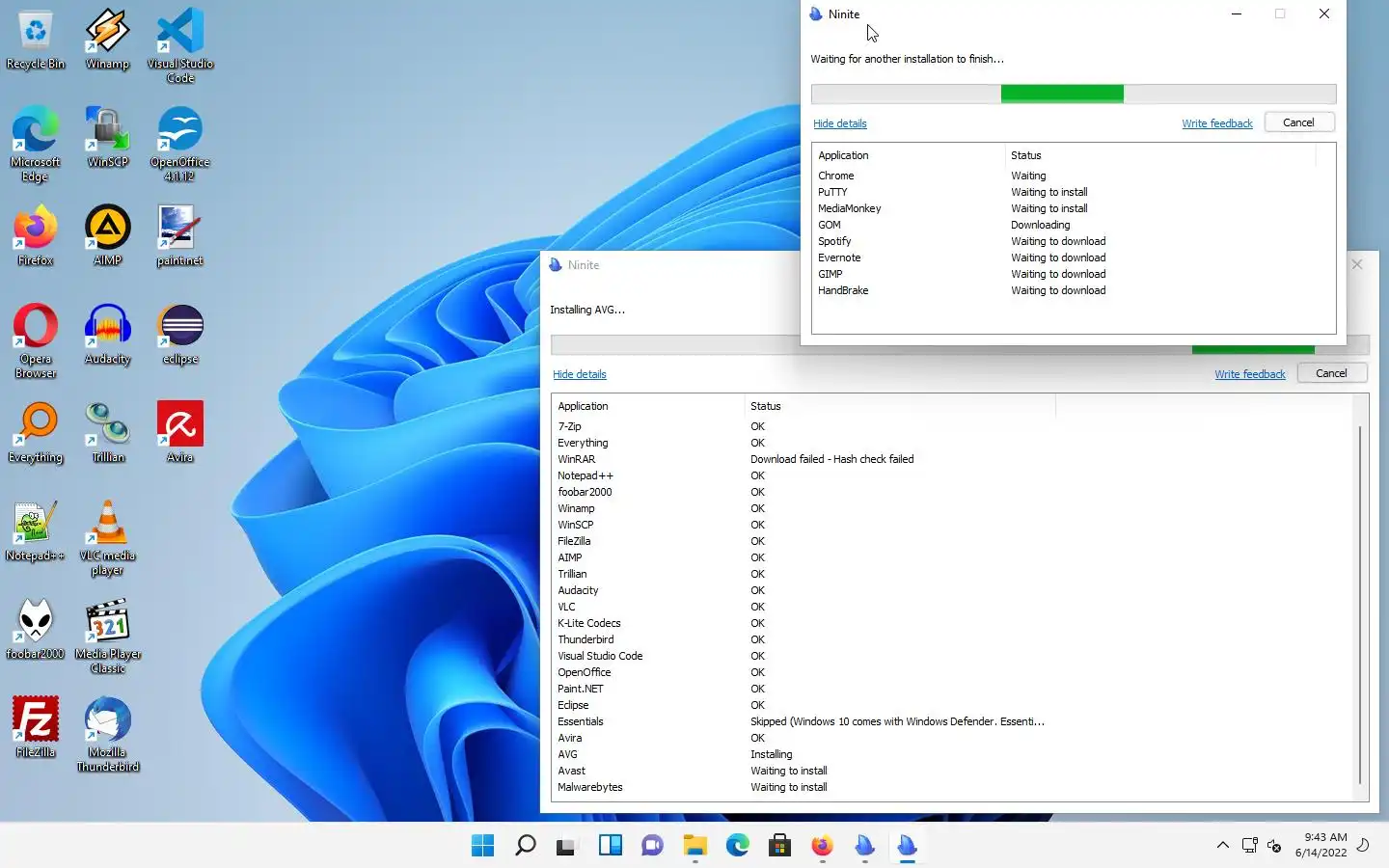Open Write feedback in the front Ninite window
Screen dimensions: 1389x868
point(1216,123)
